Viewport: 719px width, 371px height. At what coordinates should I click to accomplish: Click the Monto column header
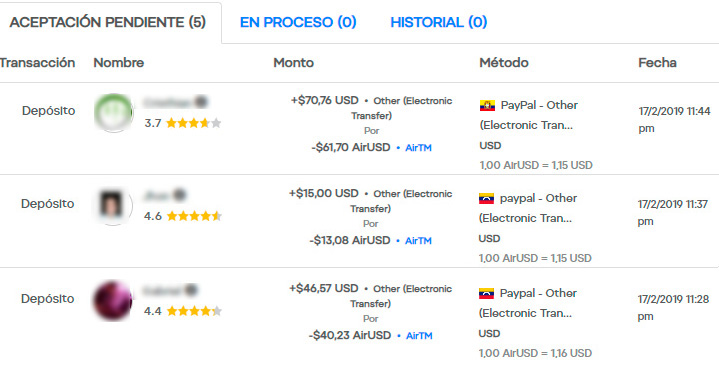click(293, 63)
